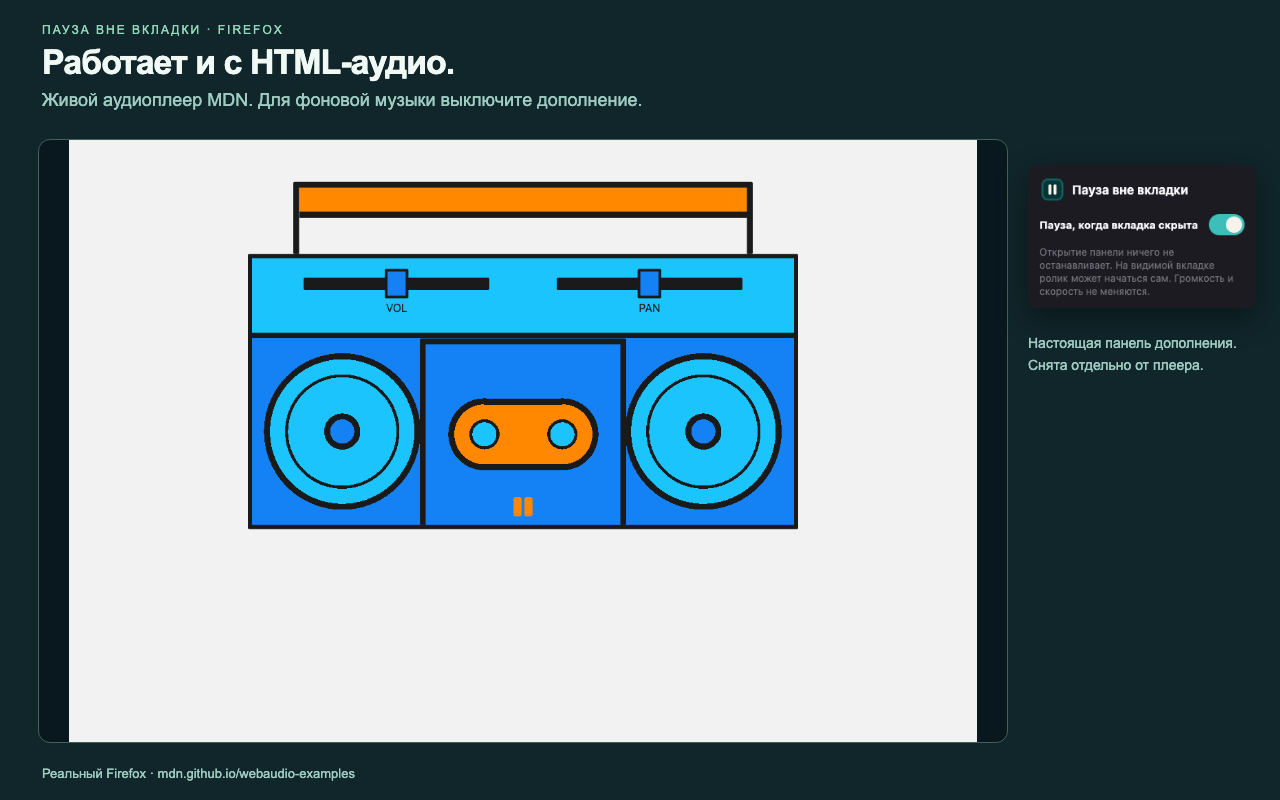1280x800 pixels.
Task: Click the VOL slider handle
Action: (397, 283)
